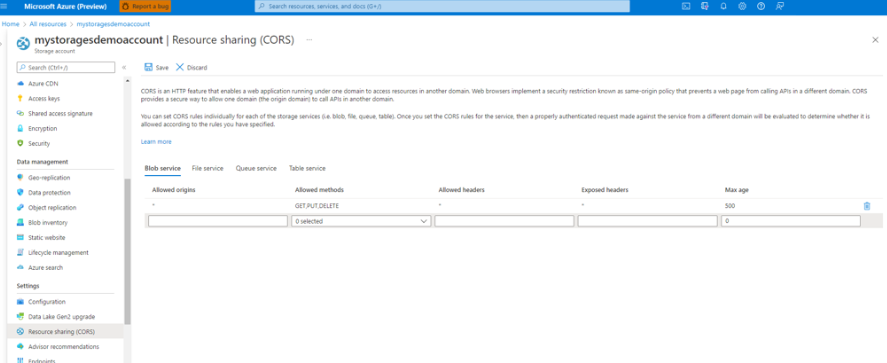Click the Encryption lock icon
The width and height of the screenshot is (887, 363).
pos(20,128)
